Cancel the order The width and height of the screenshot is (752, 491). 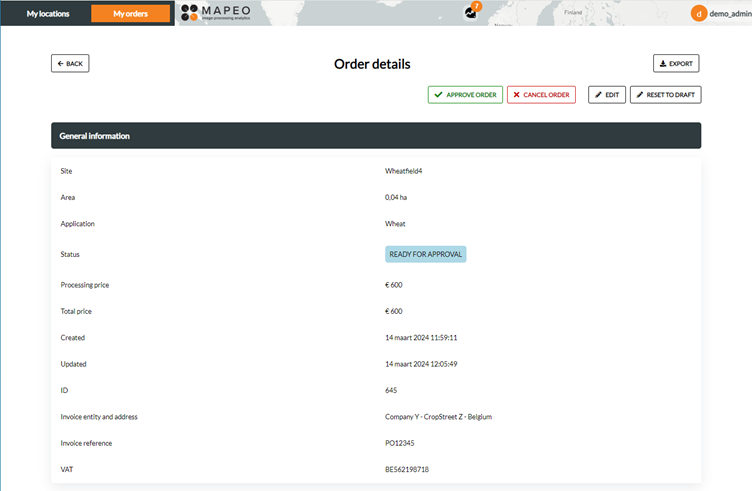[541, 94]
